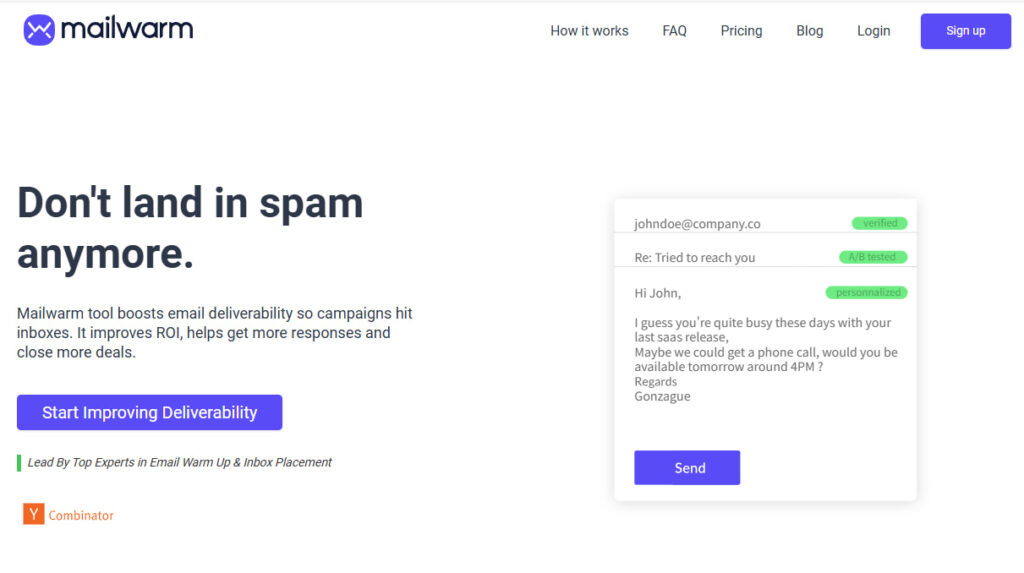Click the green "A/B tested" badge
1024x573 pixels.
[x=872, y=257]
